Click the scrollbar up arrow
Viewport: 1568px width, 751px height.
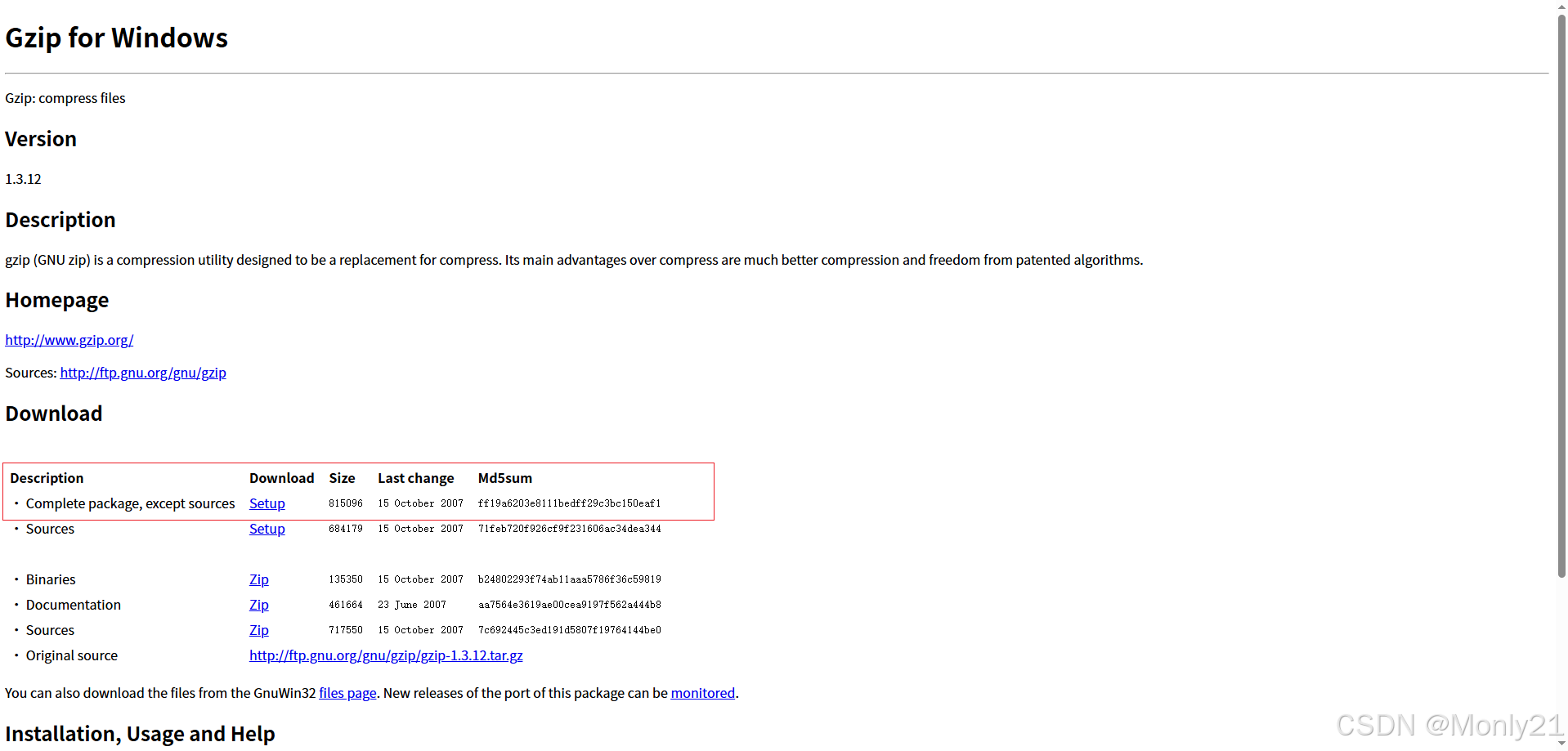point(1561,6)
